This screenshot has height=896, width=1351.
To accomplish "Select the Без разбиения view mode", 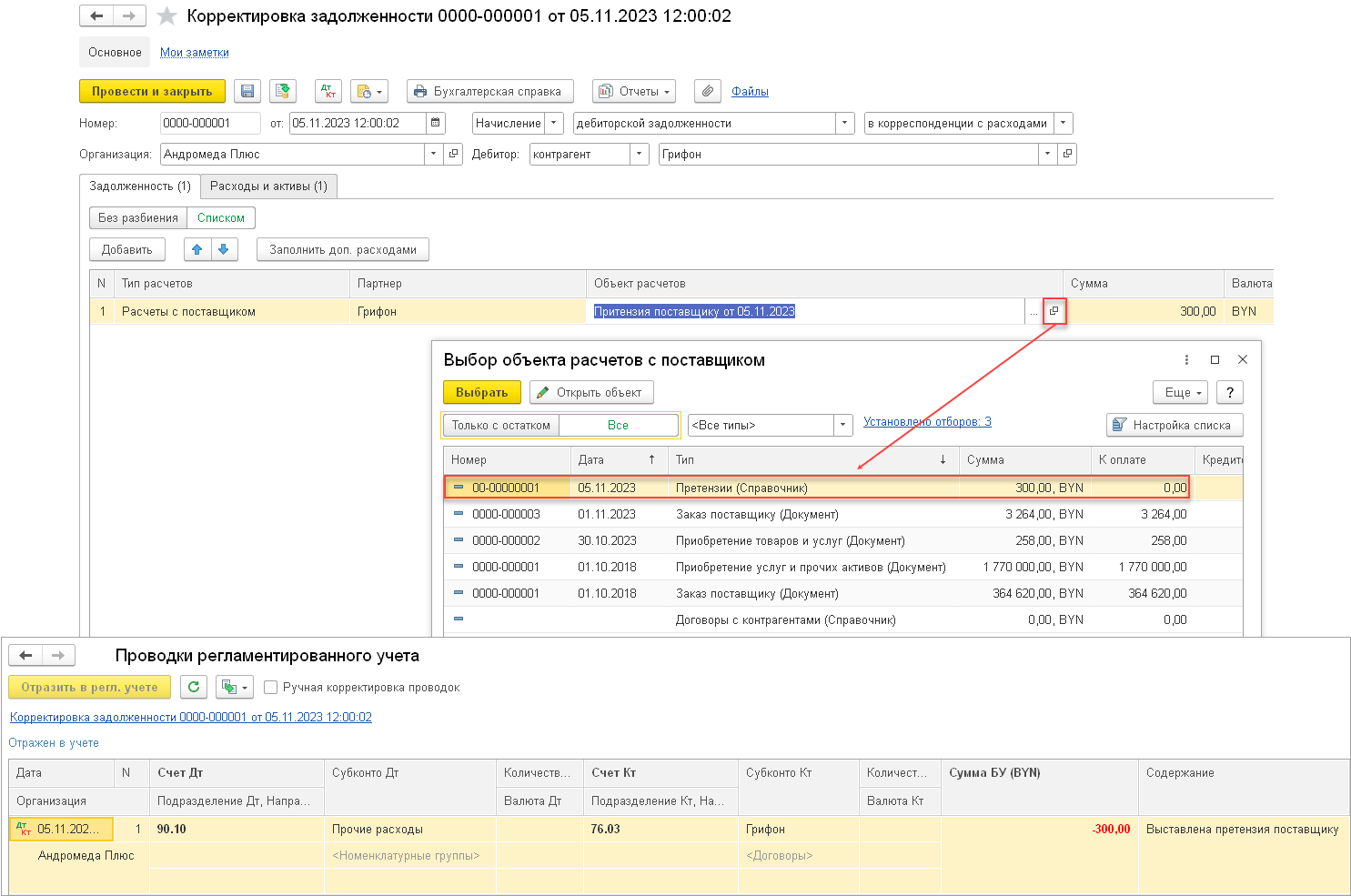I will pos(138,217).
